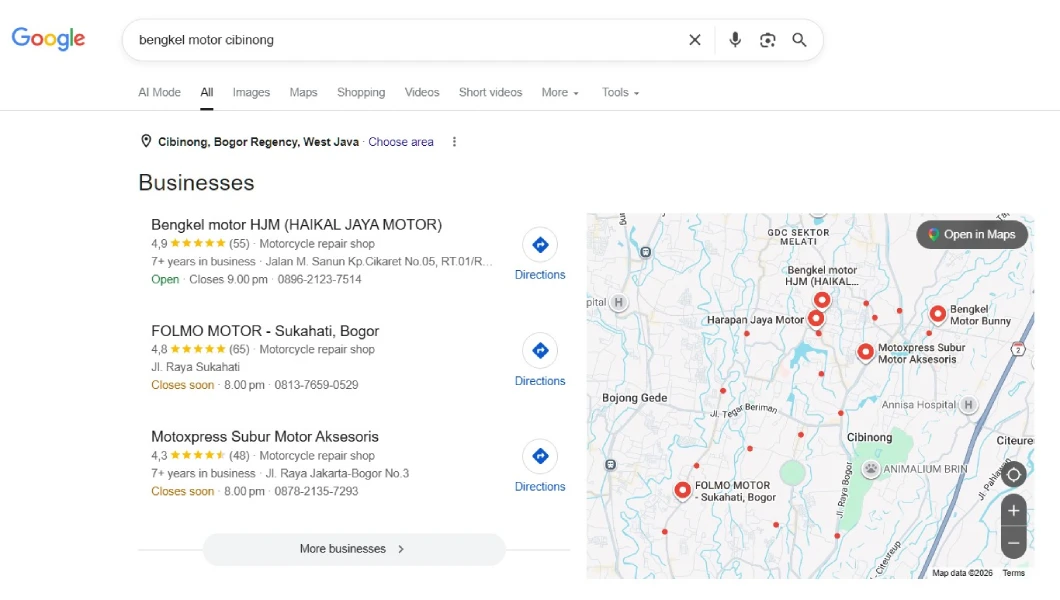Center map on my location icon
Viewport: 1060px width, 600px height.
click(x=1013, y=474)
